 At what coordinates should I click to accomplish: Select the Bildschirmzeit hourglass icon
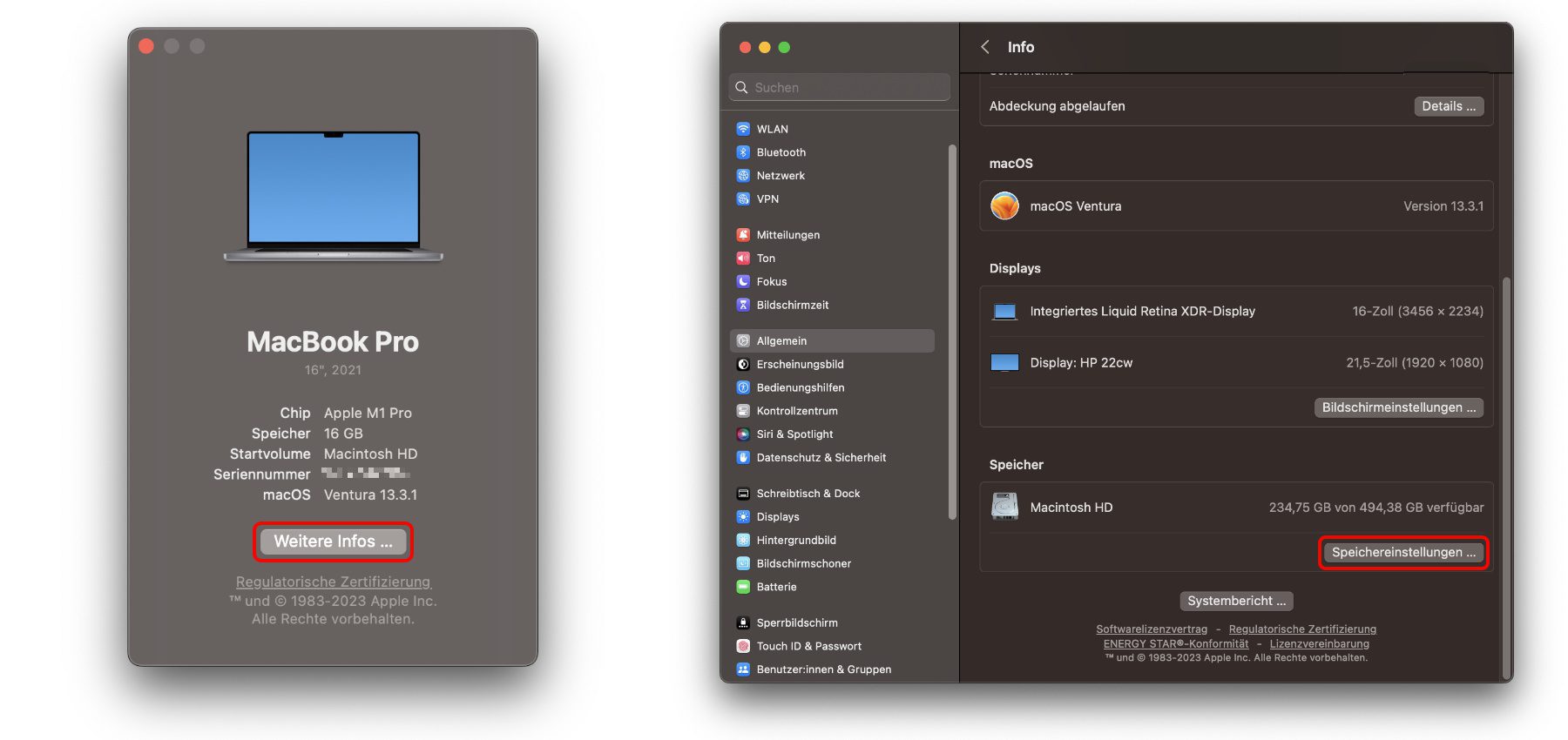(x=743, y=306)
